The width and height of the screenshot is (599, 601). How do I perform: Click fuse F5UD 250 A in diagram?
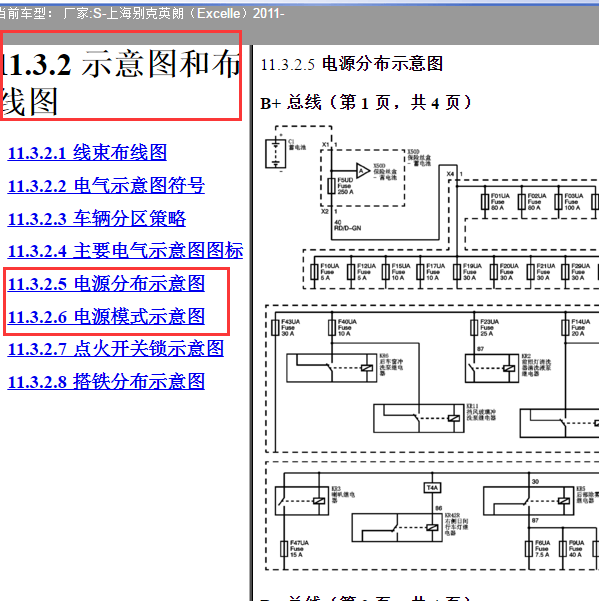[x=332, y=186]
